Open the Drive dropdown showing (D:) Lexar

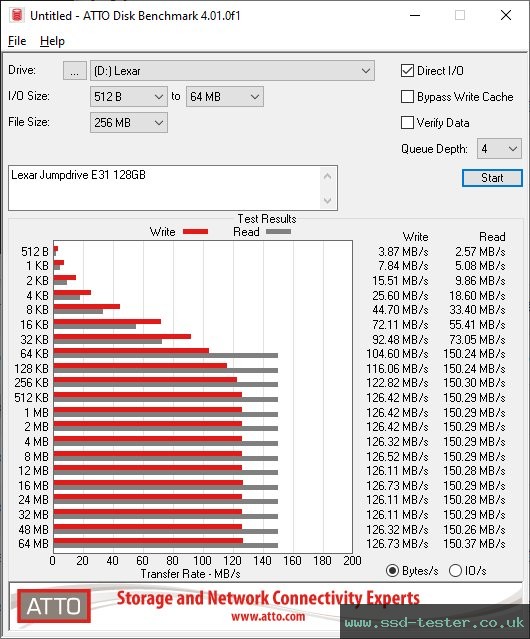point(232,71)
